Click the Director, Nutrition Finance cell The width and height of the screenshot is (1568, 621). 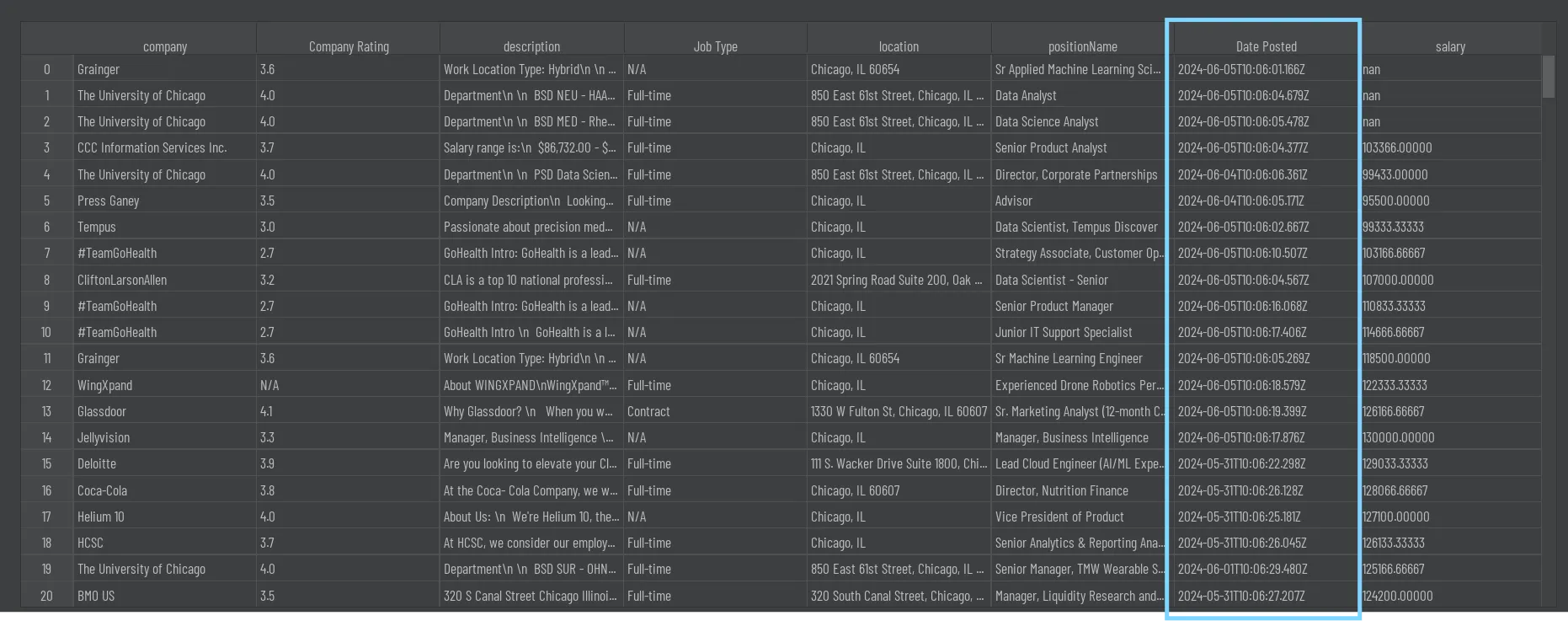[1082, 490]
